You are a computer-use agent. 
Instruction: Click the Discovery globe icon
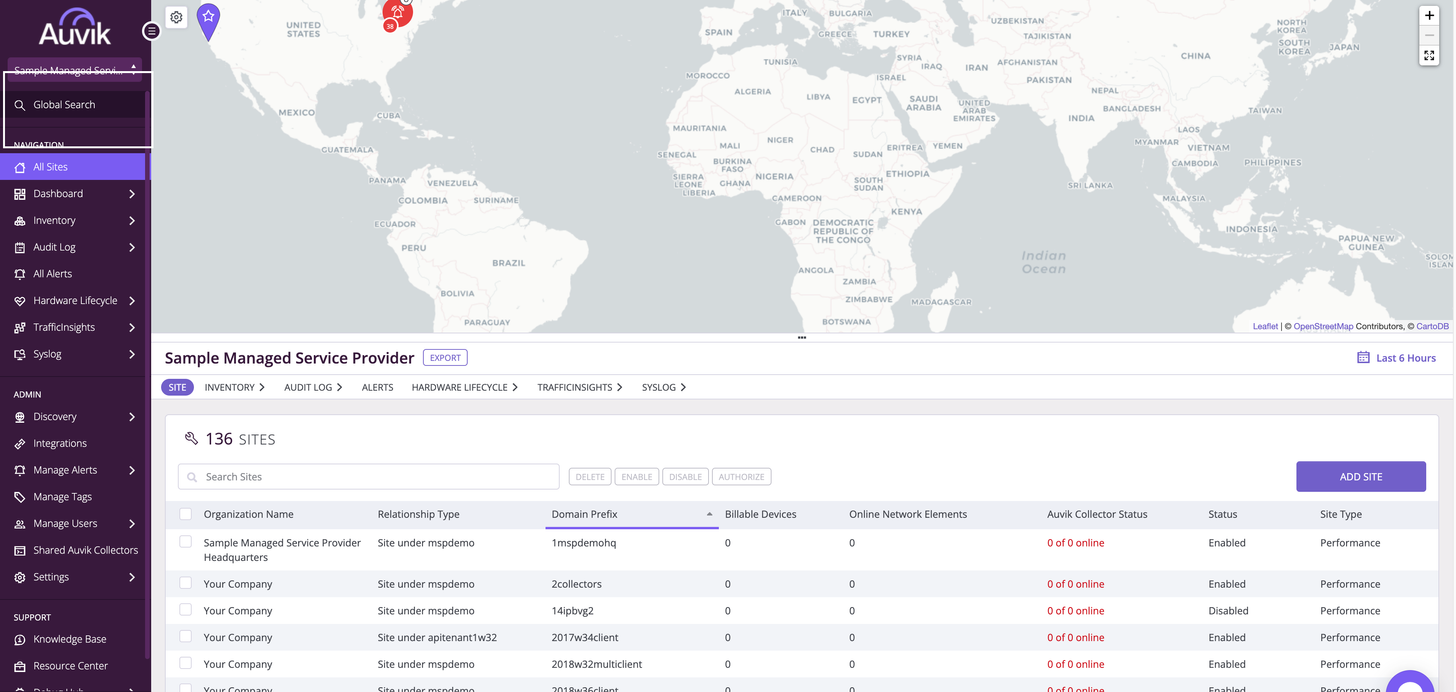tap(19, 417)
